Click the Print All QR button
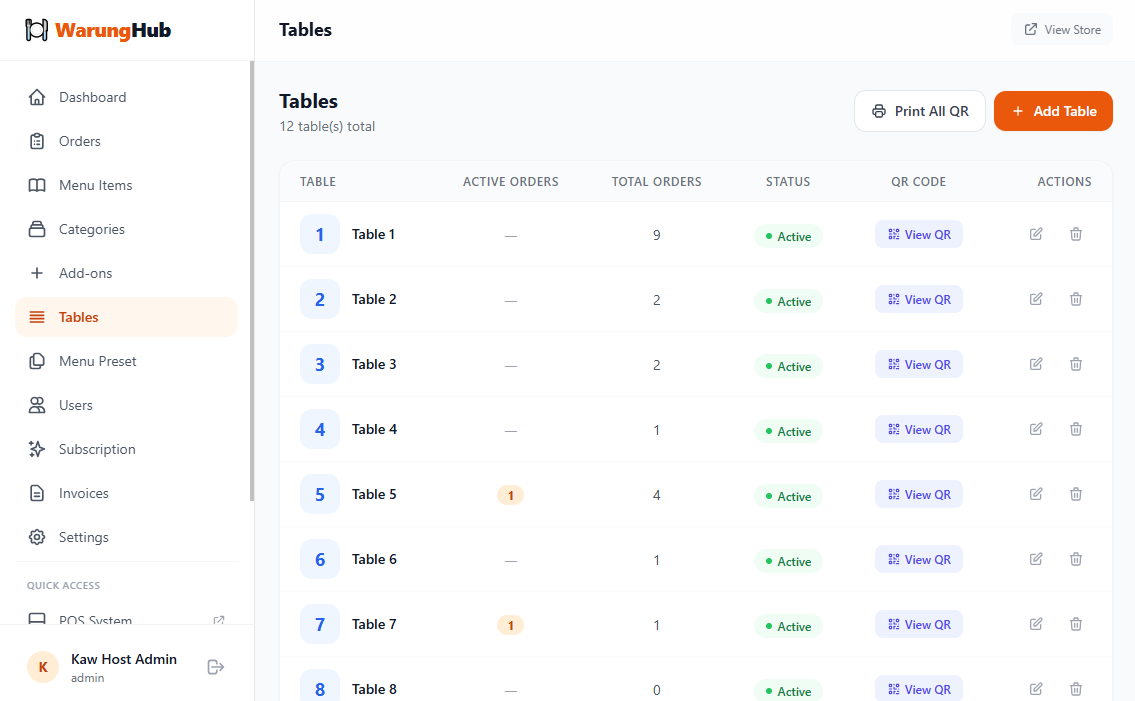1135x701 pixels. (919, 111)
